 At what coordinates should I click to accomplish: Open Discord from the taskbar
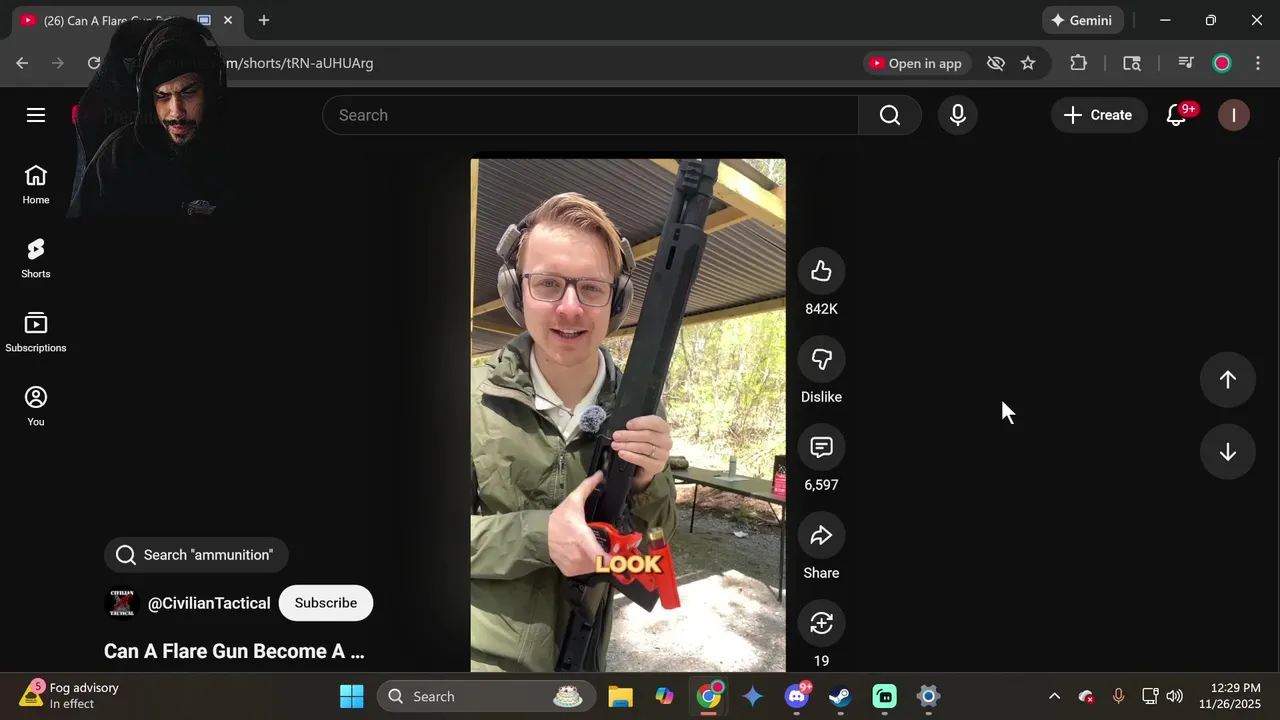tap(797, 696)
